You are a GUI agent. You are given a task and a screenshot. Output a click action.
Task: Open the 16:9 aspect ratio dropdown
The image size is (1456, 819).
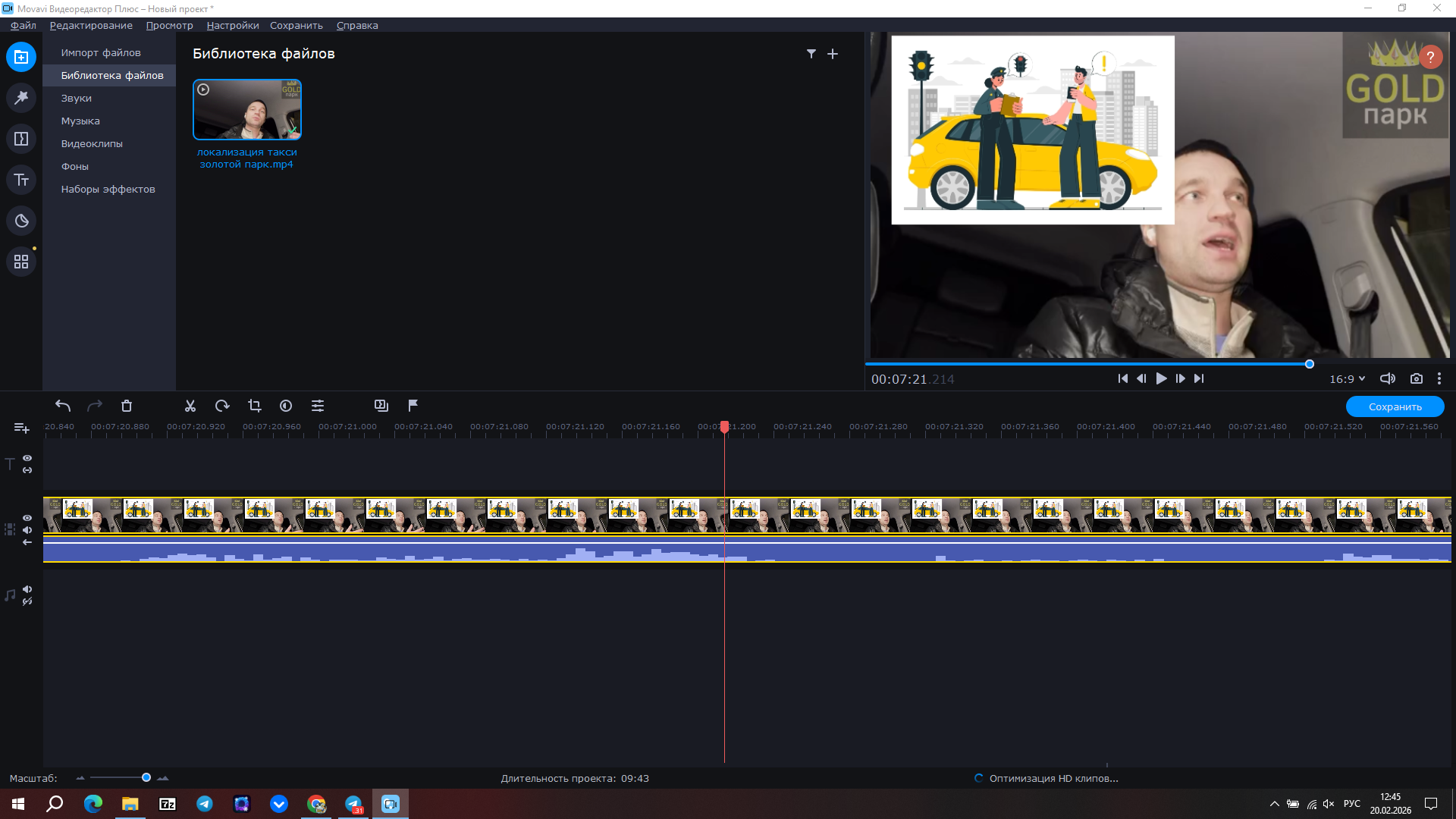1347,378
